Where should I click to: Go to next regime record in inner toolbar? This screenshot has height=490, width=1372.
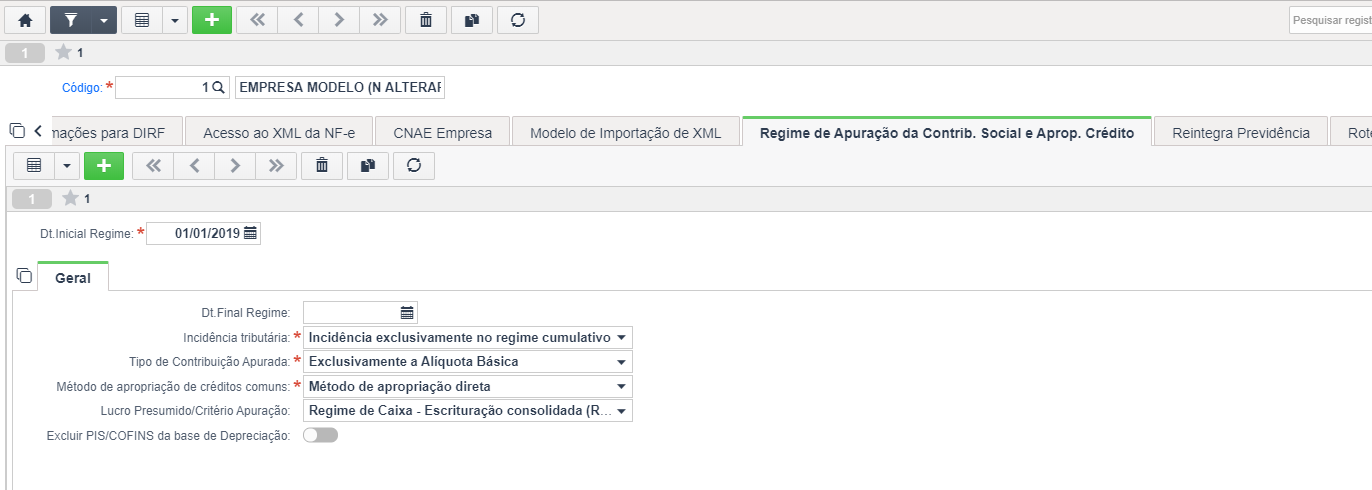click(x=235, y=166)
